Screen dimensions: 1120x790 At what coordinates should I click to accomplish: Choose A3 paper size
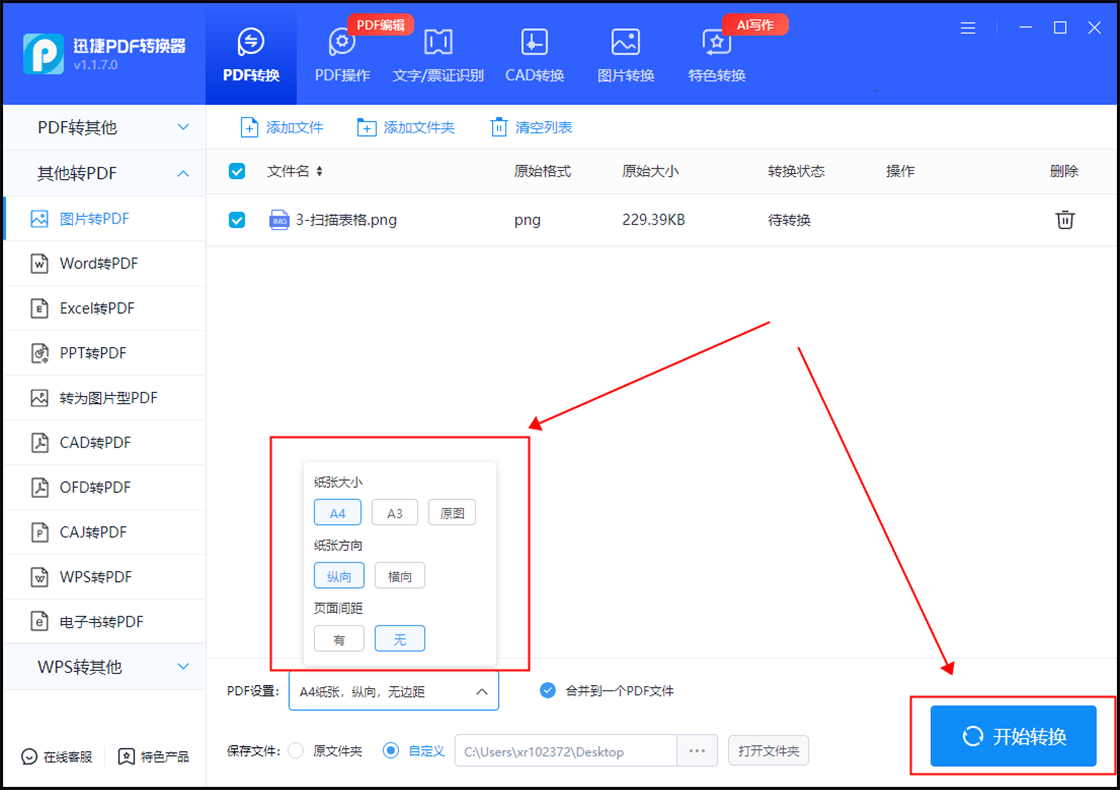point(394,511)
